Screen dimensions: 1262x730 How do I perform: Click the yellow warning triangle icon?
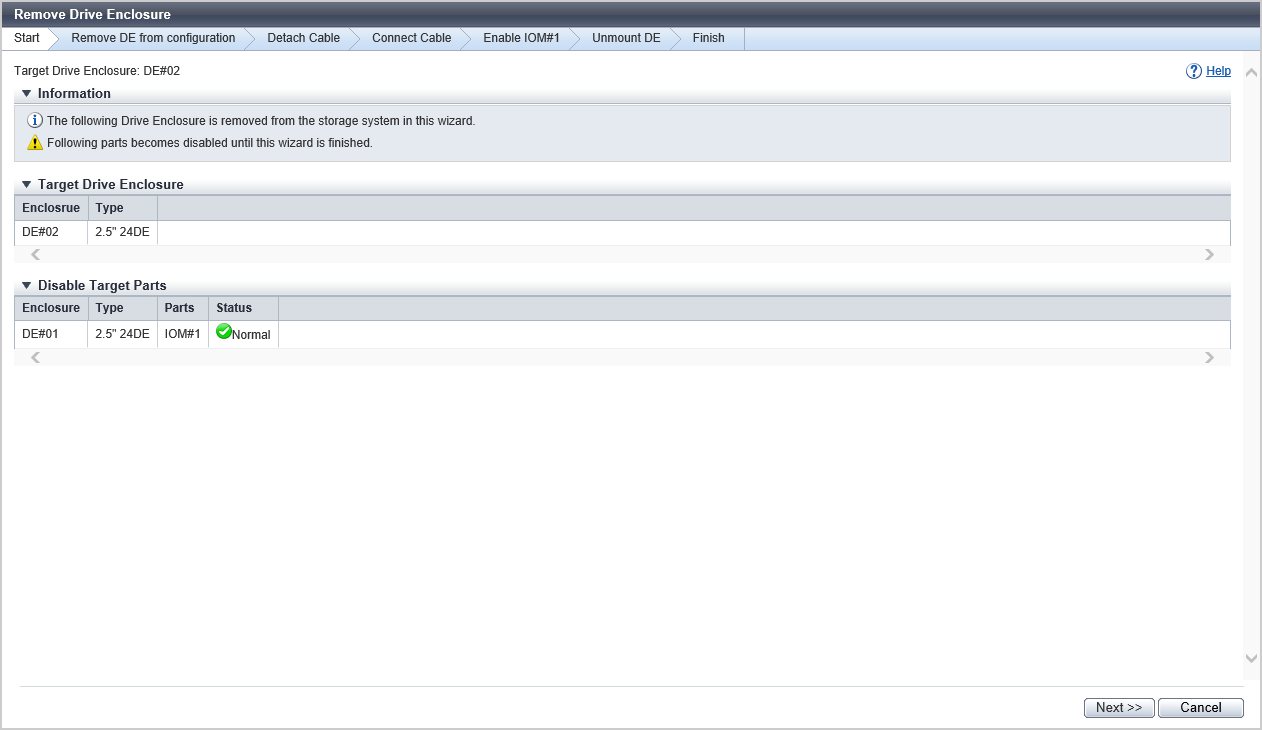(35, 143)
